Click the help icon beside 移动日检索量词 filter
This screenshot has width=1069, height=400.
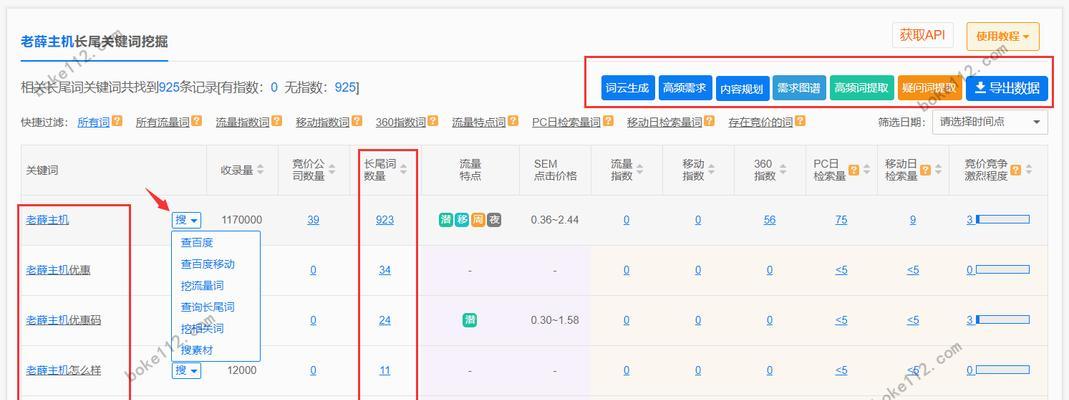point(709,121)
